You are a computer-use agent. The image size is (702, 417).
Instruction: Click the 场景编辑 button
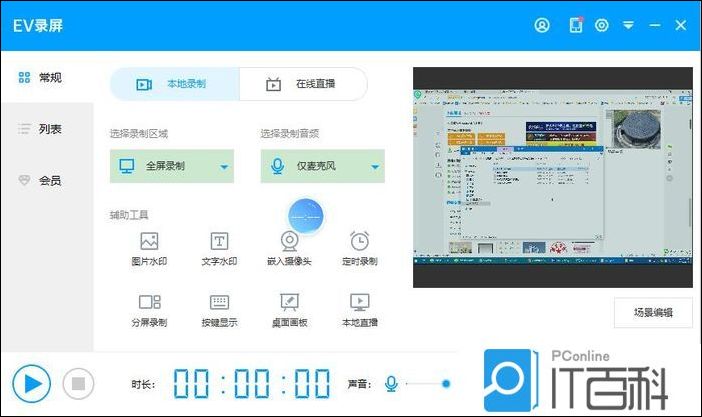pos(653,313)
